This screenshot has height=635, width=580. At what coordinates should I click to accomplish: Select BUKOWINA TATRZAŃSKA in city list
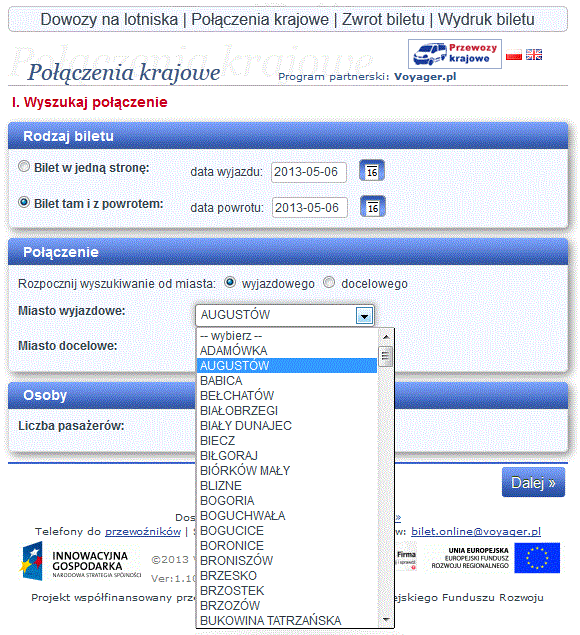[287, 620]
